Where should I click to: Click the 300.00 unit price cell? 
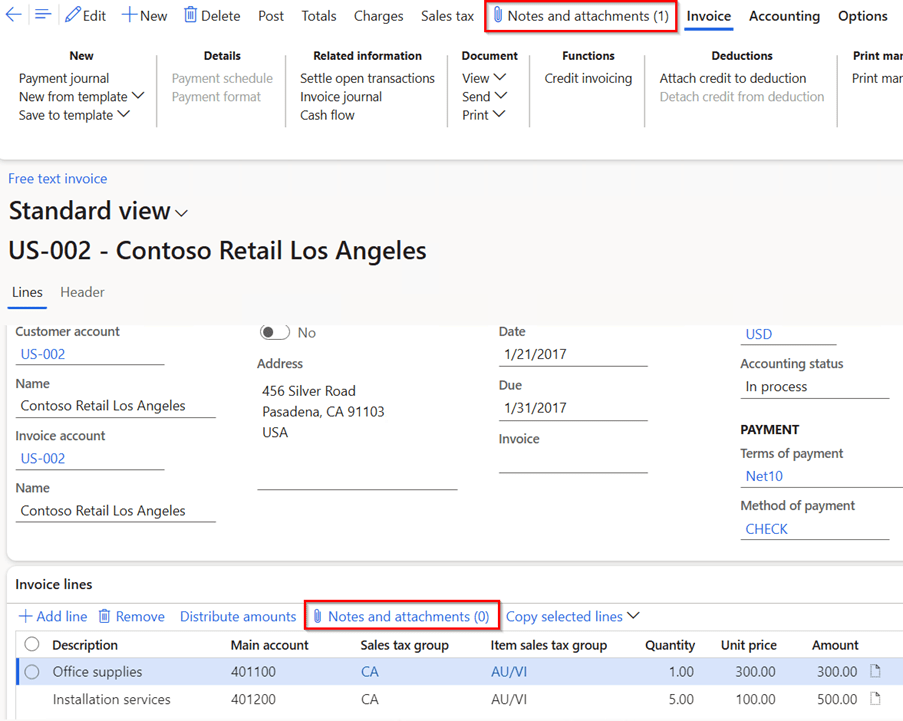coord(755,671)
